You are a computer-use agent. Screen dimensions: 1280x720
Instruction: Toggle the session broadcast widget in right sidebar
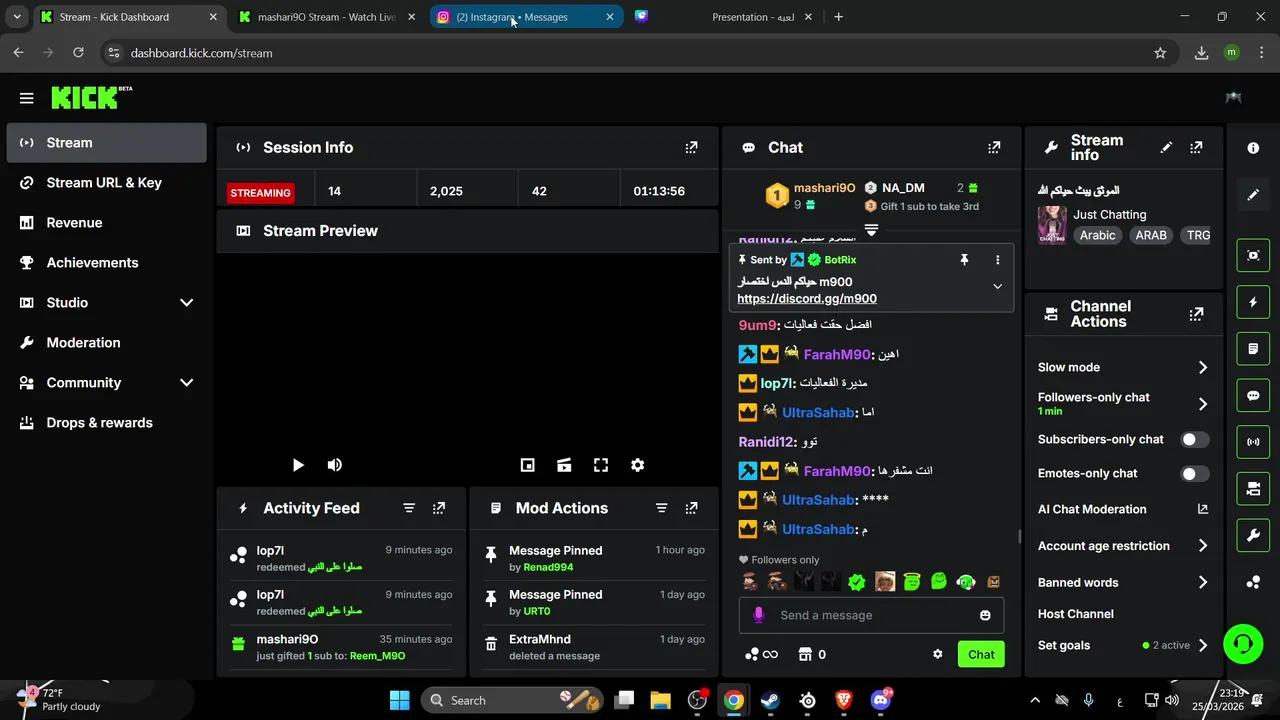point(1253,442)
